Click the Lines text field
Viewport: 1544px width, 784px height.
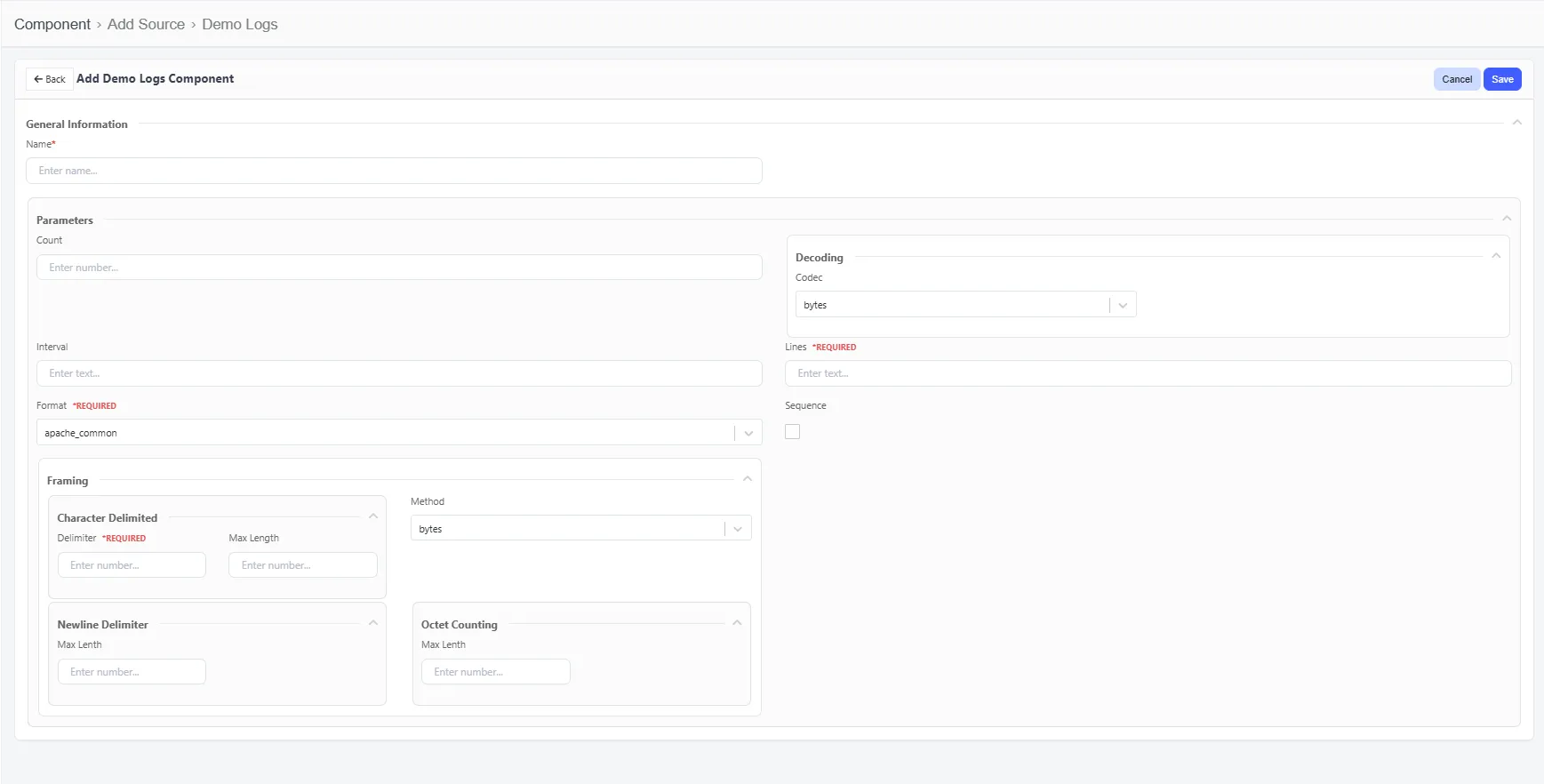click(x=1148, y=373)
